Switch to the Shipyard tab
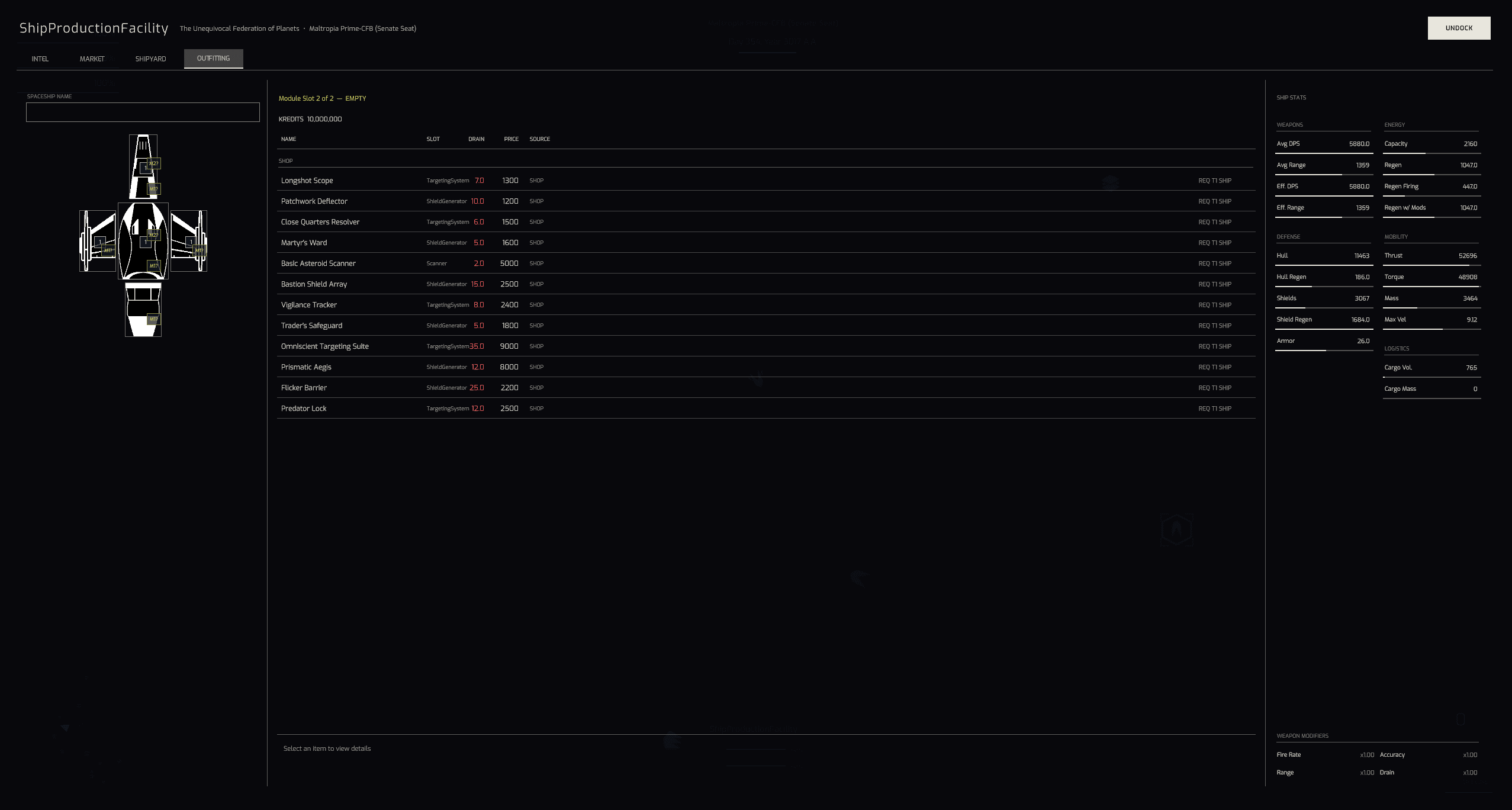The image size is (1512, 810). (x=150, y=59)
